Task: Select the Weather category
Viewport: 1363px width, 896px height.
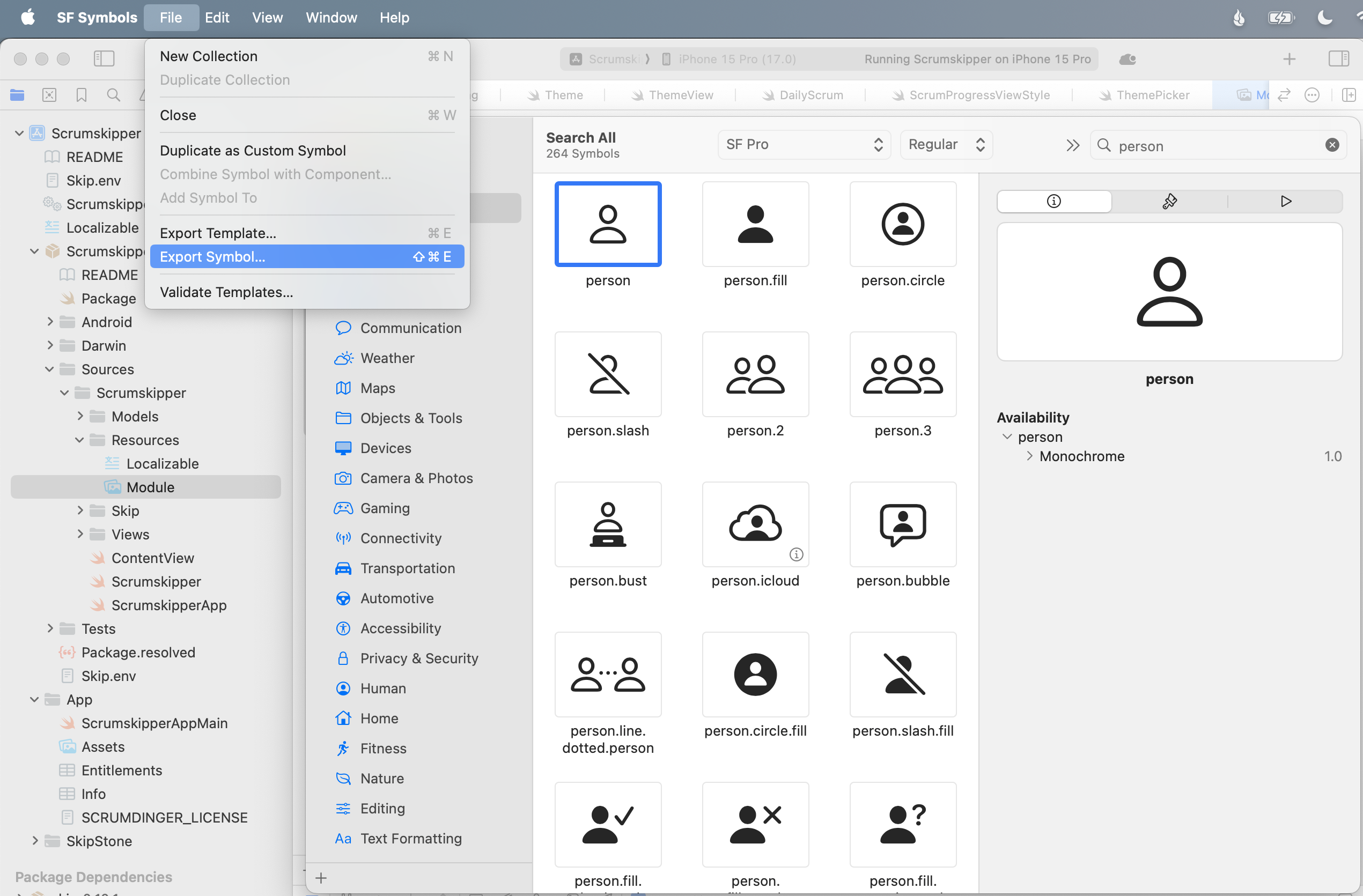Action: 387,358
